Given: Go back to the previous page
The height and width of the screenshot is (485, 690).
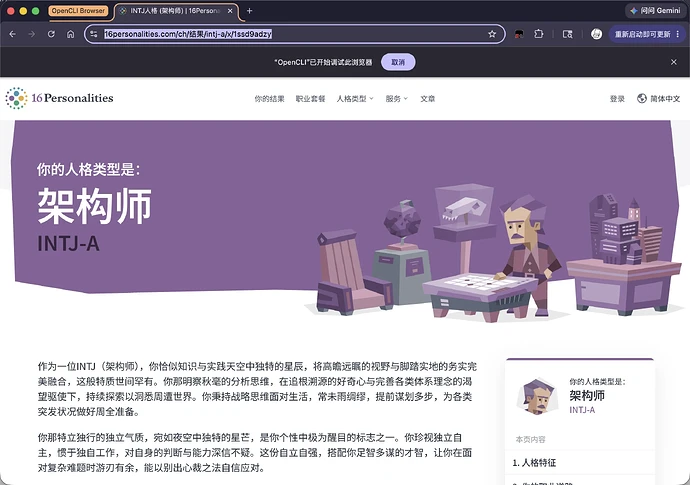Looking at the screenshot, I should pos(12,34).
